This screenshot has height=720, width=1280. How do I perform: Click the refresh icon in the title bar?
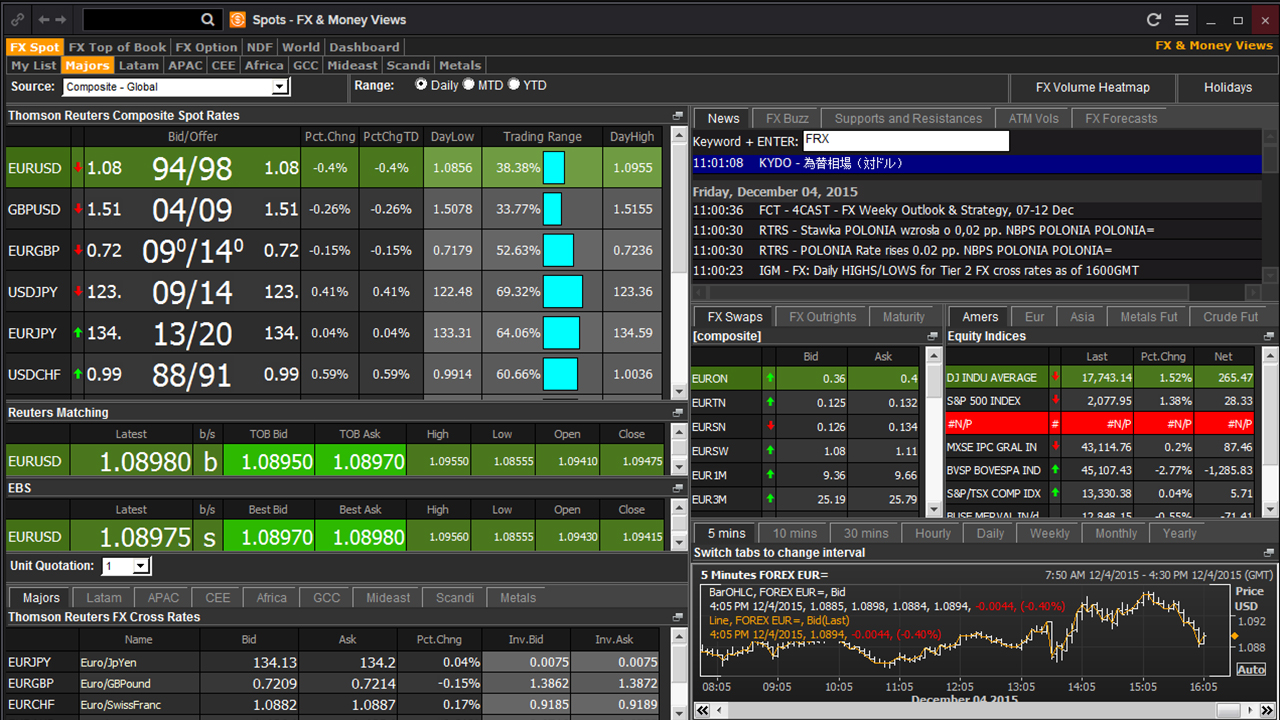click(x=1154, y=20)
